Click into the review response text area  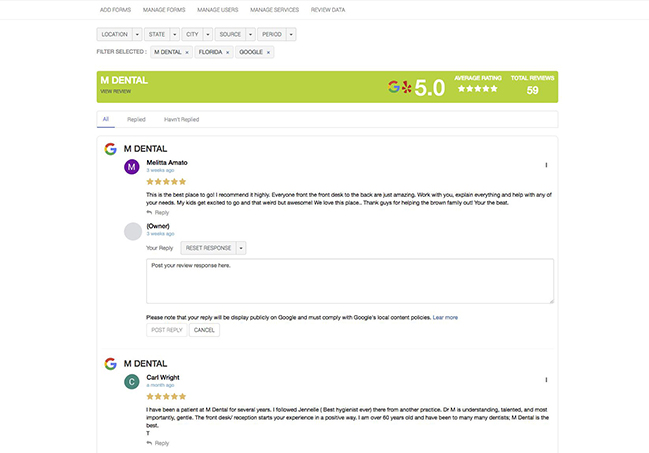[x=350, y=281]
